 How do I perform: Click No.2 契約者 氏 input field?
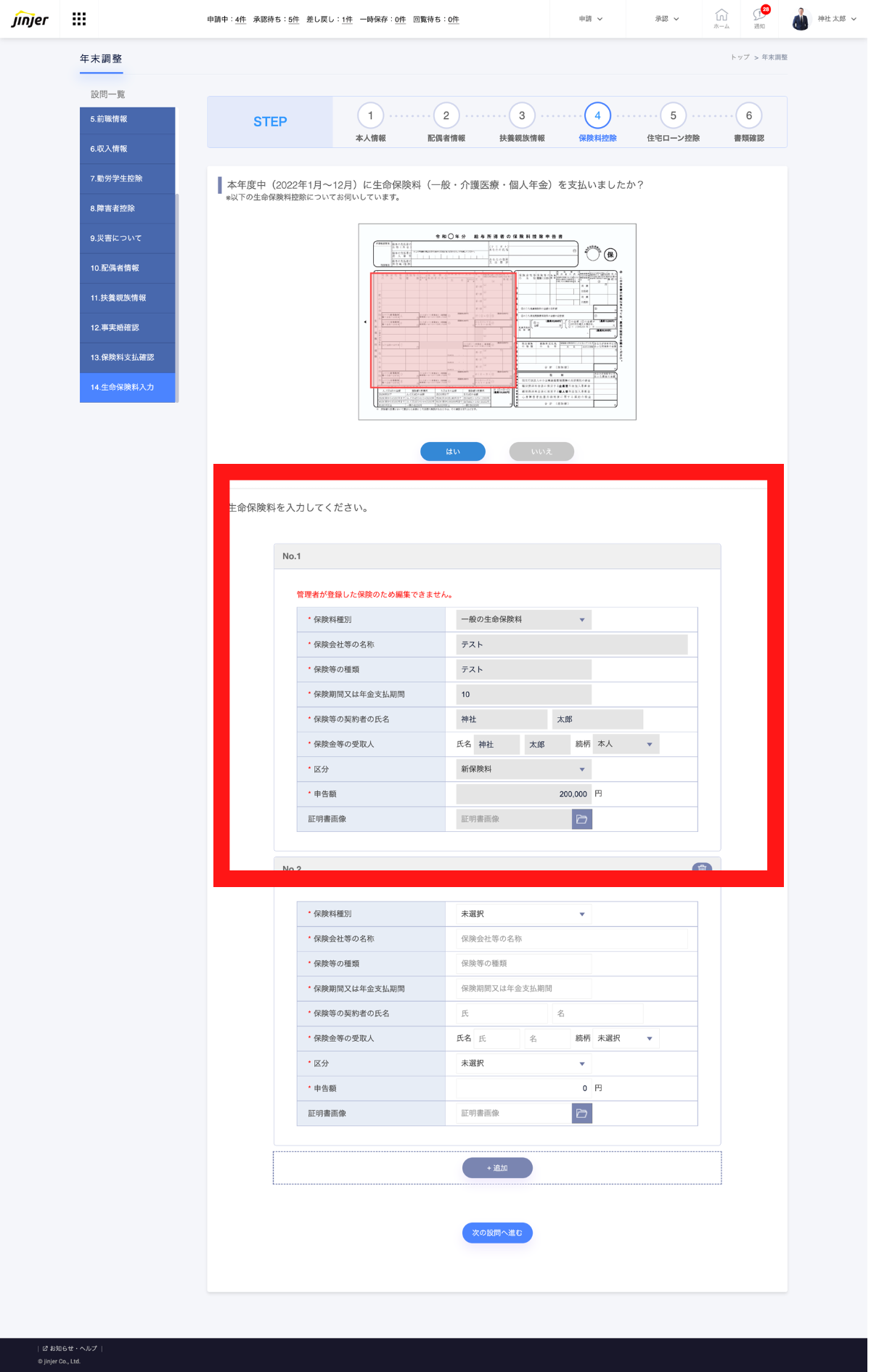502,1013
